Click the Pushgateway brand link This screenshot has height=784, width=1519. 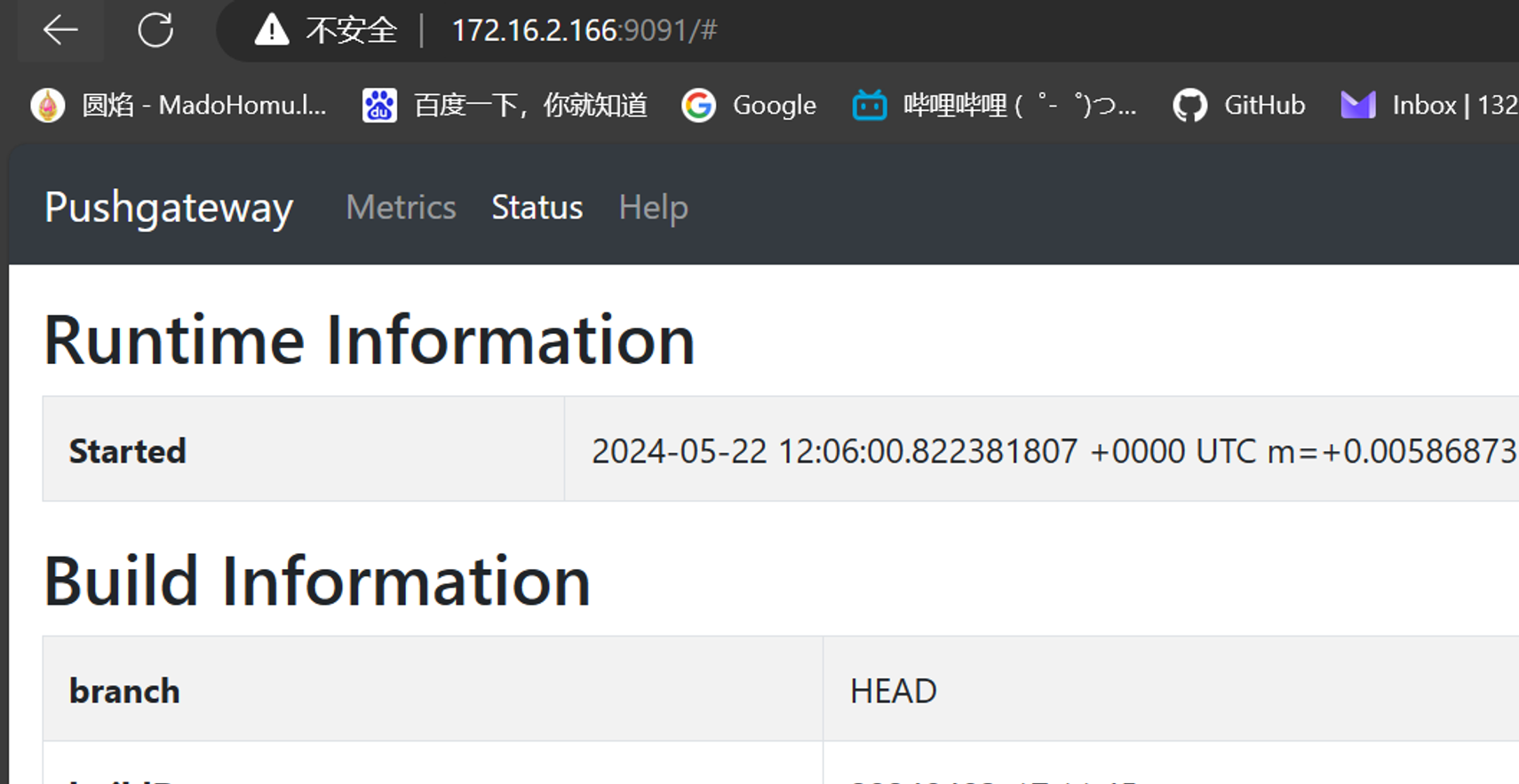pos(169,208)
